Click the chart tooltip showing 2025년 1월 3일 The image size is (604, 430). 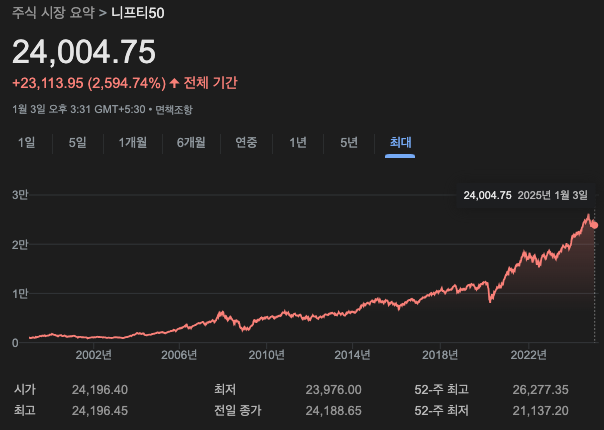(x=525, y=195)
